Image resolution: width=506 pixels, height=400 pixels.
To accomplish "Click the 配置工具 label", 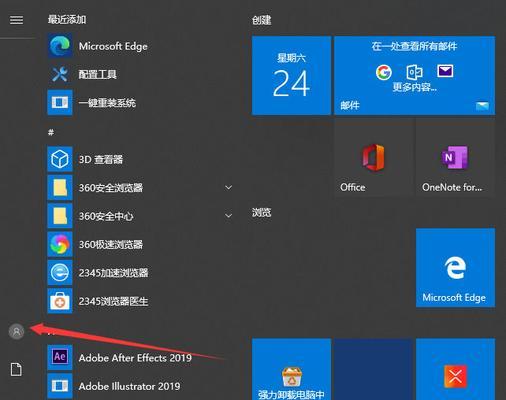I will coord(97,74).
